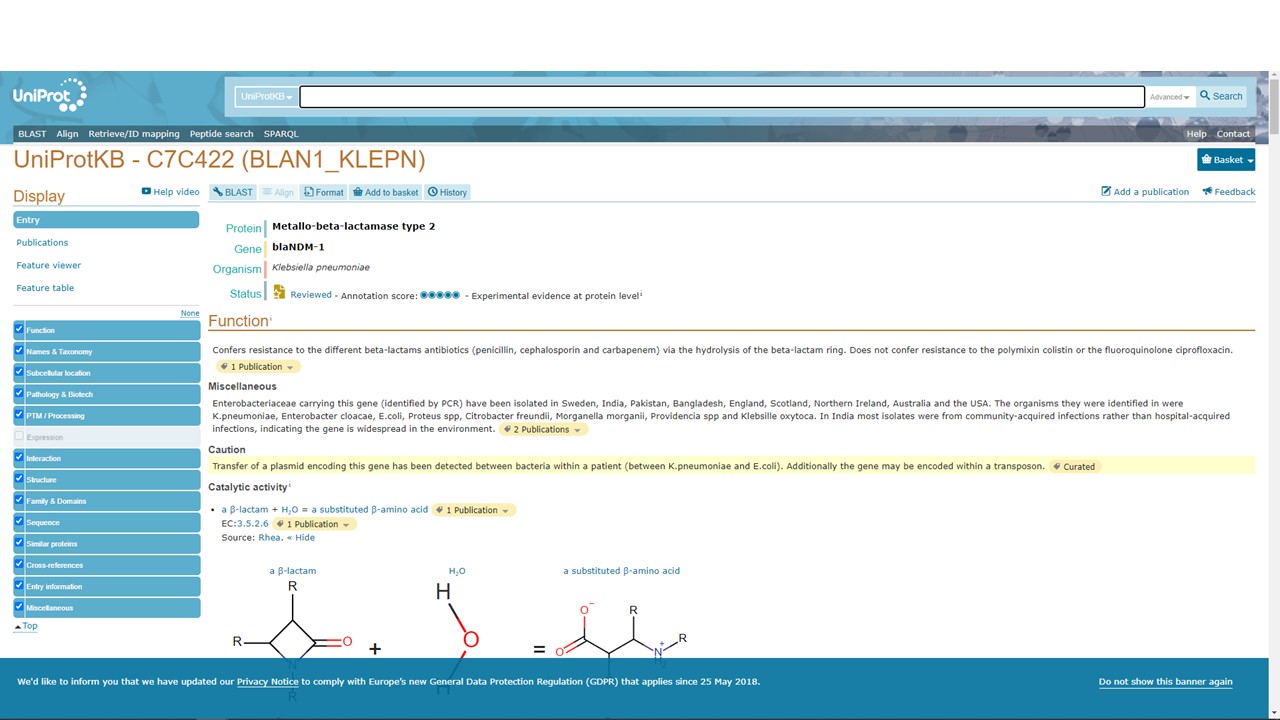Click the annotation score circles
Image resolution: width=1280 pixels, height=720 pixels.
point(440,295)
